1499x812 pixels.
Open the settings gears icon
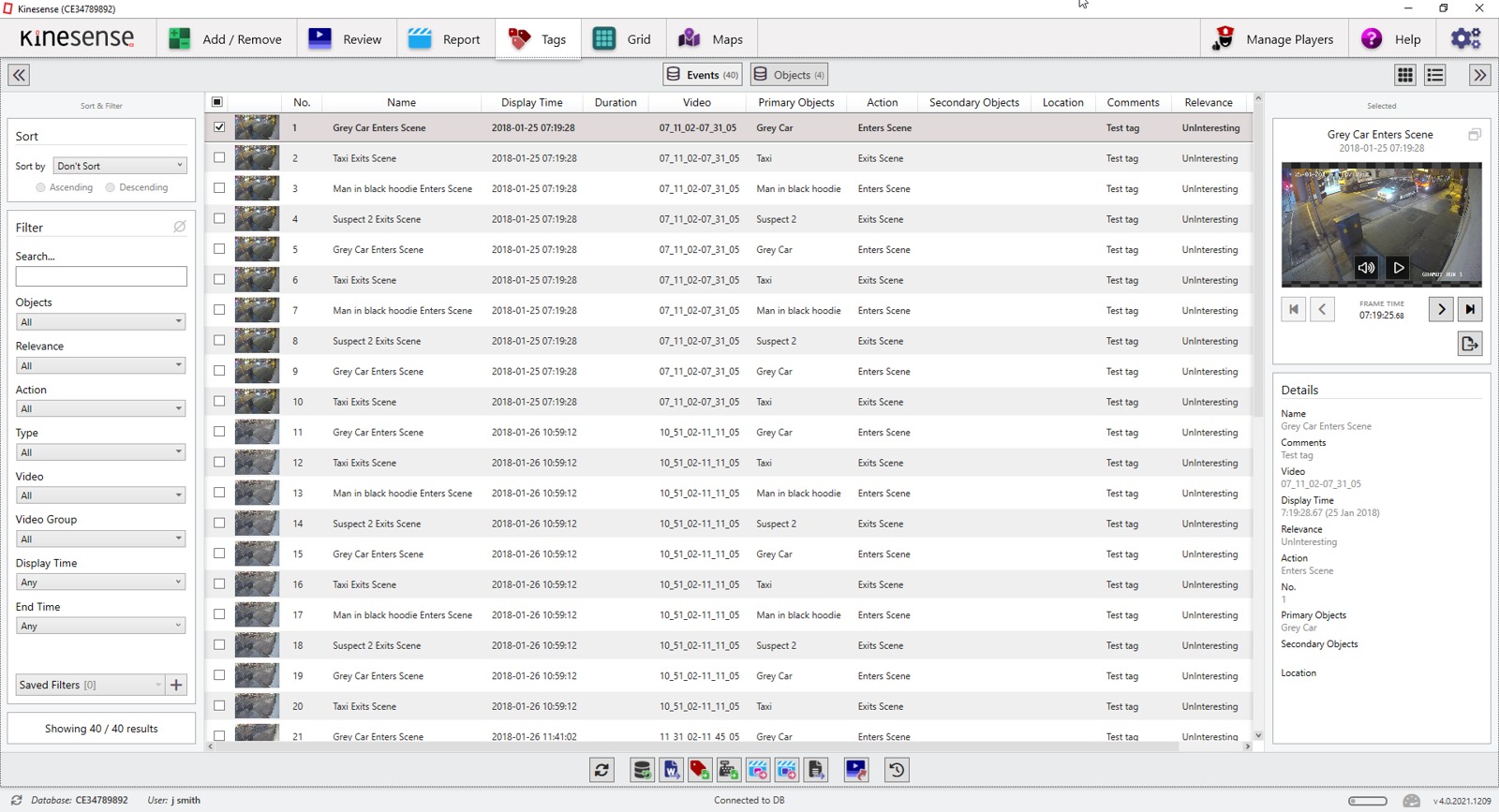(1466, 38)
